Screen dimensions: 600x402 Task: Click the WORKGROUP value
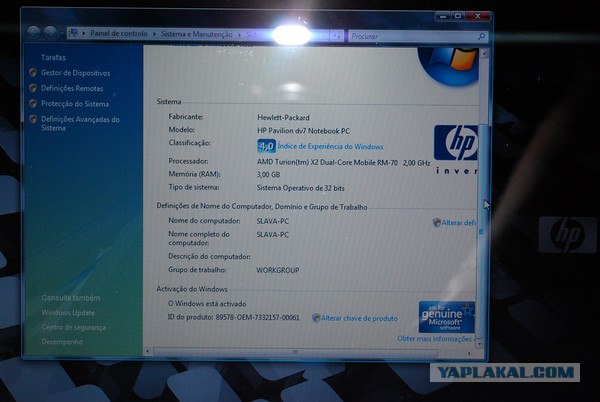point(277,270)
